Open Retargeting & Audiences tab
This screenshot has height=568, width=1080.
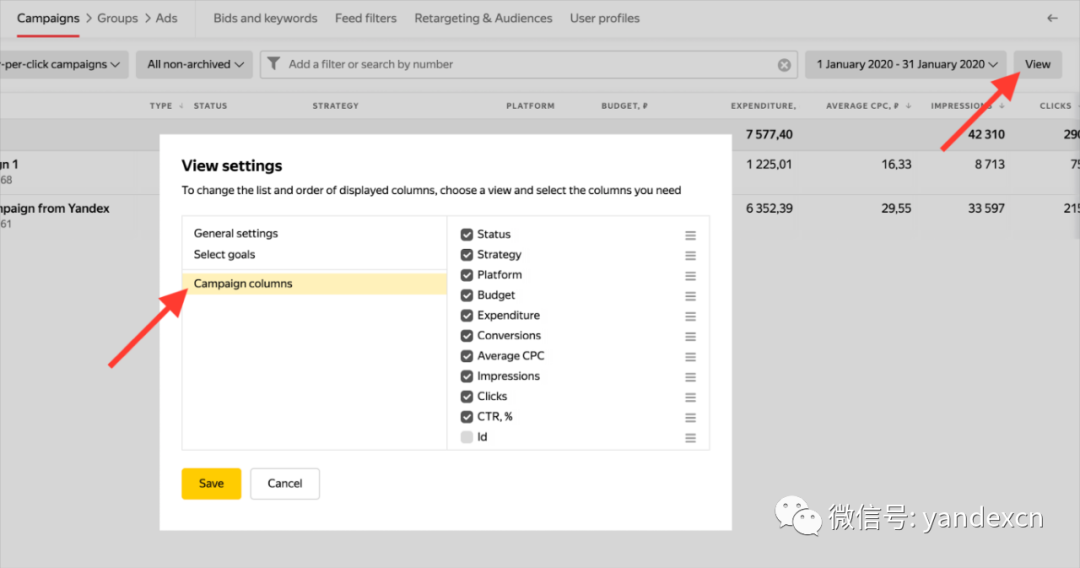pyautogui.click(x=483, y=18)
